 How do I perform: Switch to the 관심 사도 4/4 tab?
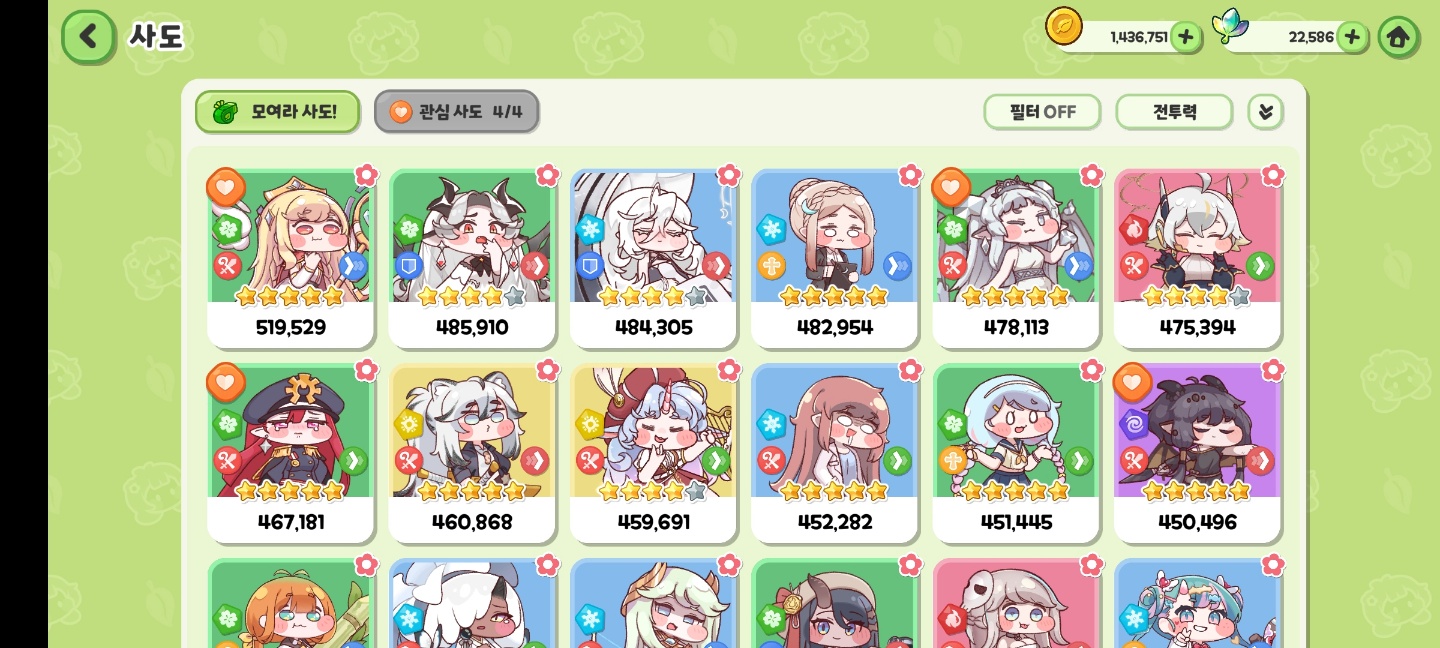457,111
